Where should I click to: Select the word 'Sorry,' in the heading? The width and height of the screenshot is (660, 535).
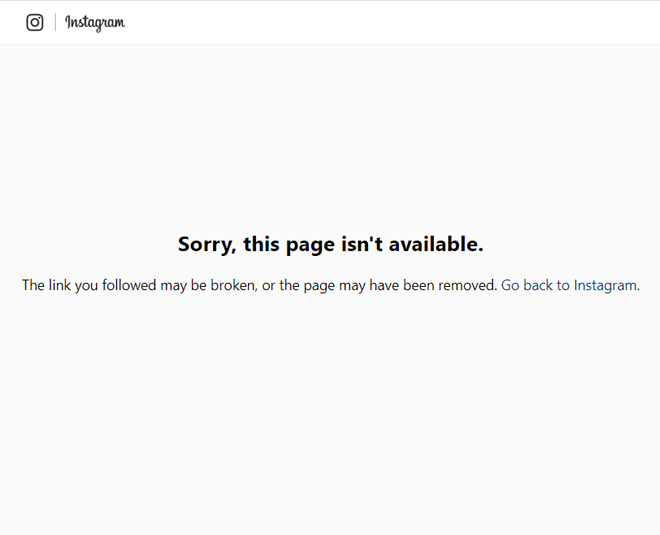[207, 245]
